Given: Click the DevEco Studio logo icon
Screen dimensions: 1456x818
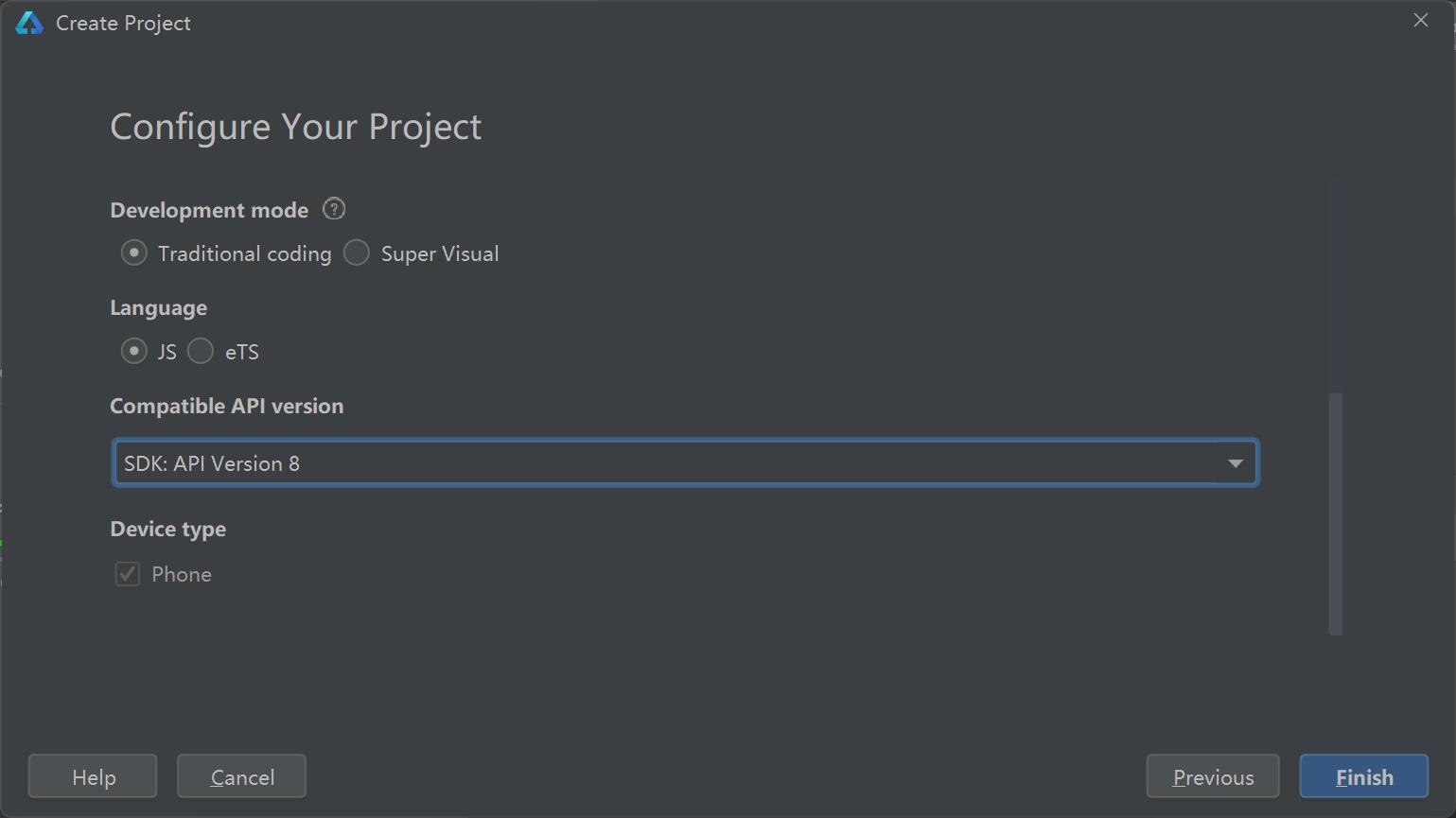Looking at the screenshot, I should click(29, 24).
